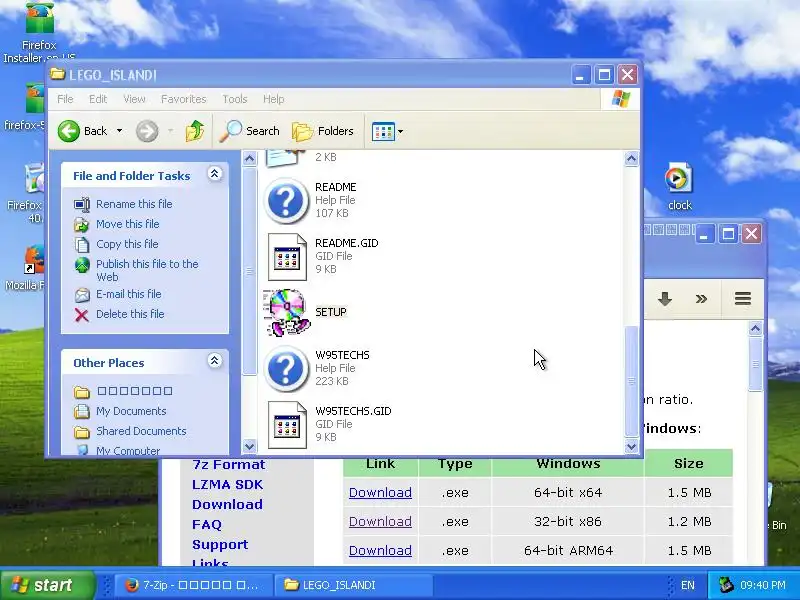Click the task pane scroll up arrow
Image resolution: width=800 pixels, height=600 pixels.
coord(249,159)
